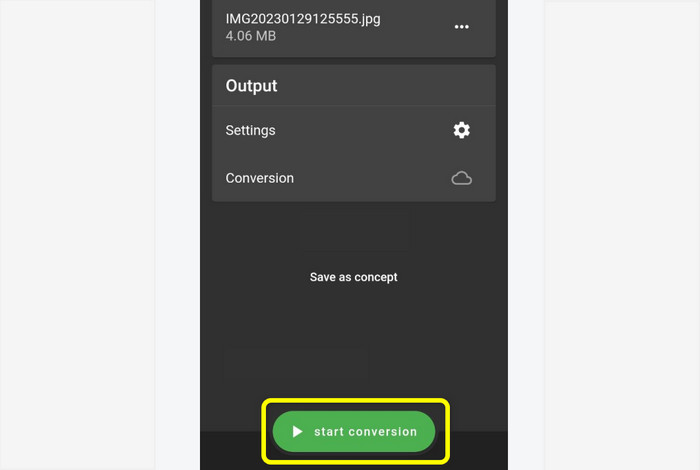Click the word "concept" in Save as concept
Viewport: 700px width, 470px height.
376,277
